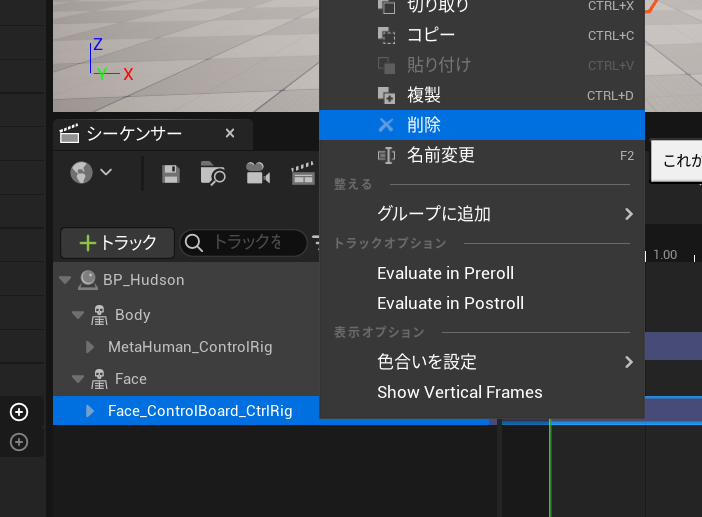702x517 pixels.
Task: Click the camera icon in Sequencer toolbar
Action: 258,174
